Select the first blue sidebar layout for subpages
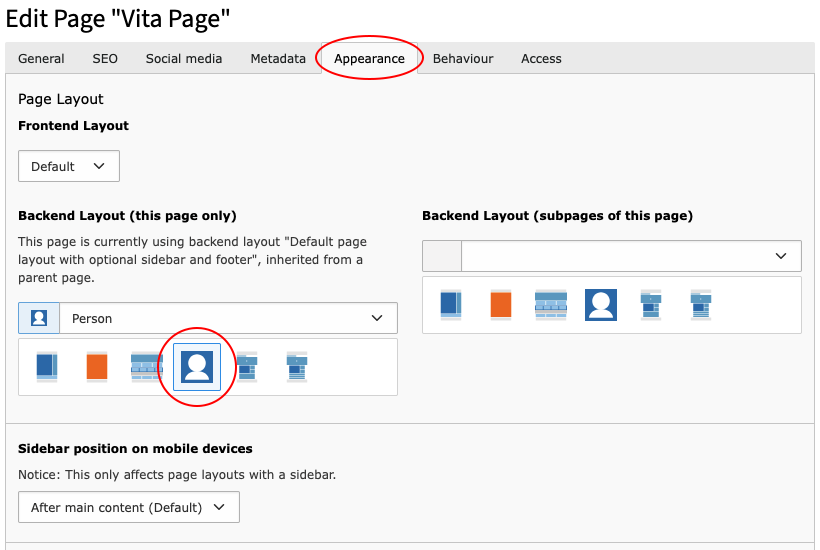Viewport: 820px width, 550px height. (450, 305)
